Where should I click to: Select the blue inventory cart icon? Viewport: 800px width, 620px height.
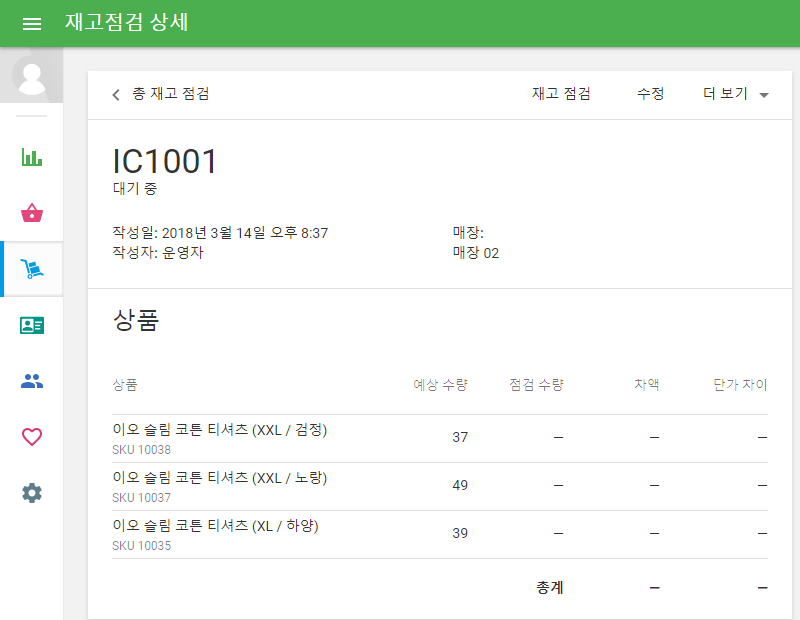click(32, 269)
